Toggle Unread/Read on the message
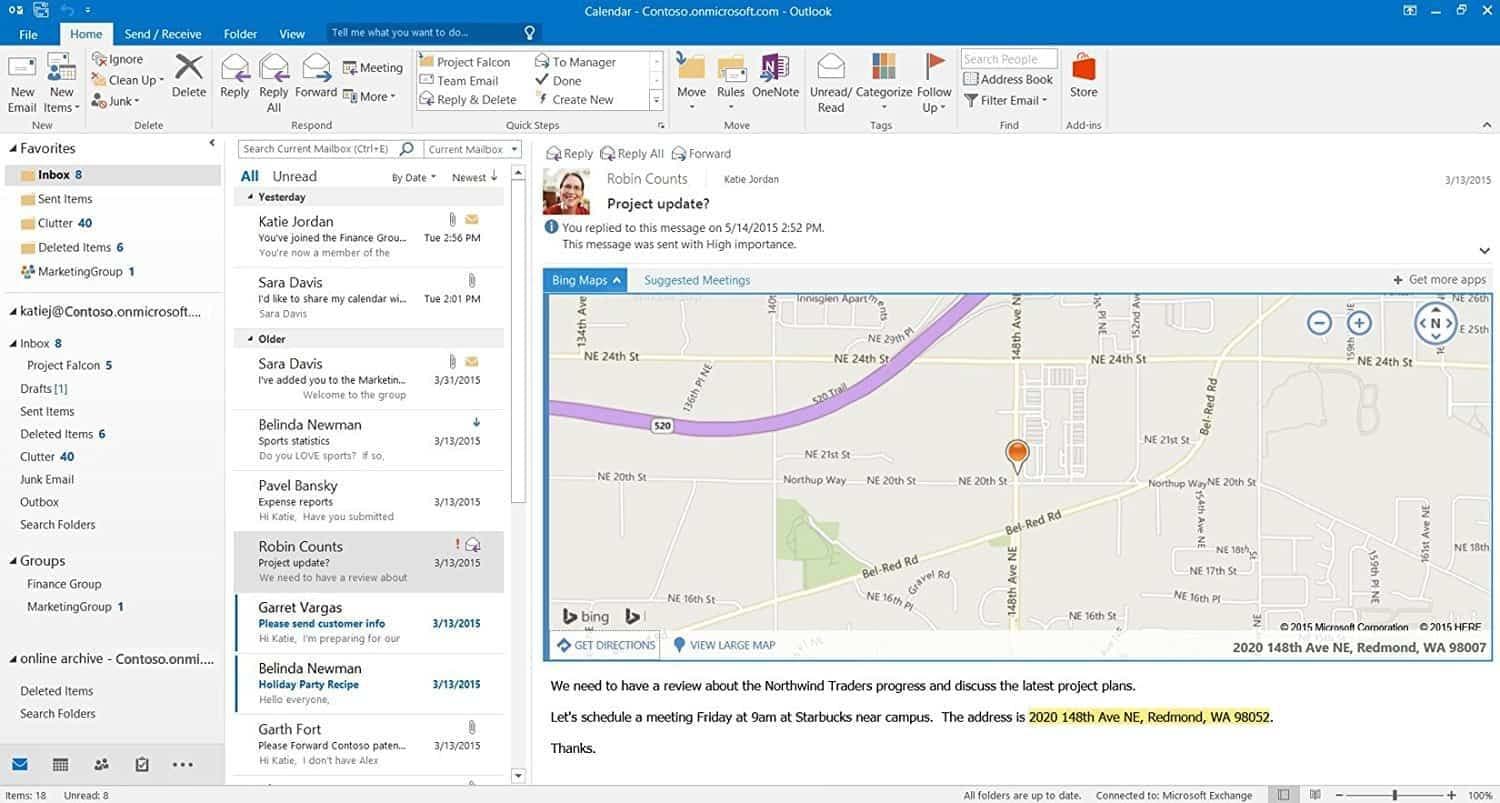This screenshot has width=1500, height=803. point(830,78)
